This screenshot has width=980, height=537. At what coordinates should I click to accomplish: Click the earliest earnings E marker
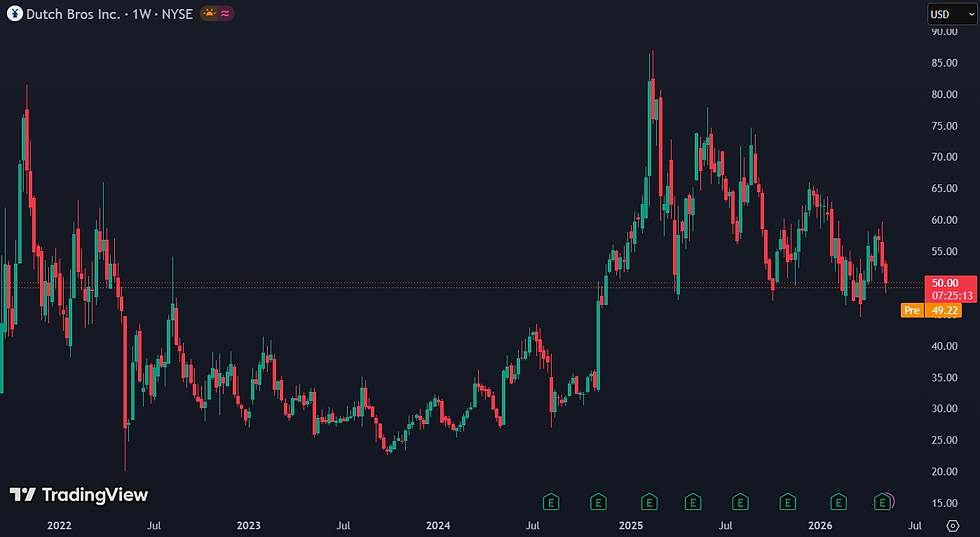pyautogui.click(x=551, y=501)
